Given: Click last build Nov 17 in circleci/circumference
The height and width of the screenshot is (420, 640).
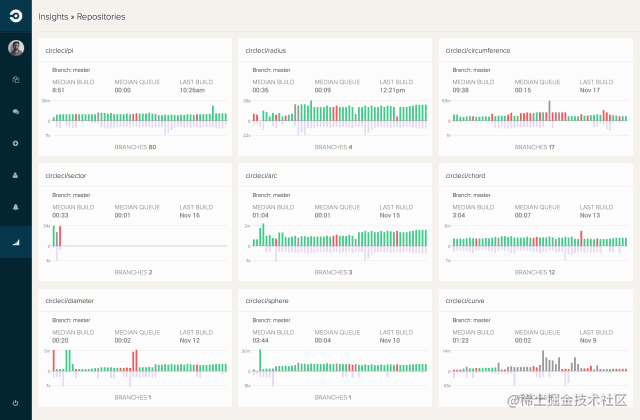Looking at the screenshot, I should point(590,90).
